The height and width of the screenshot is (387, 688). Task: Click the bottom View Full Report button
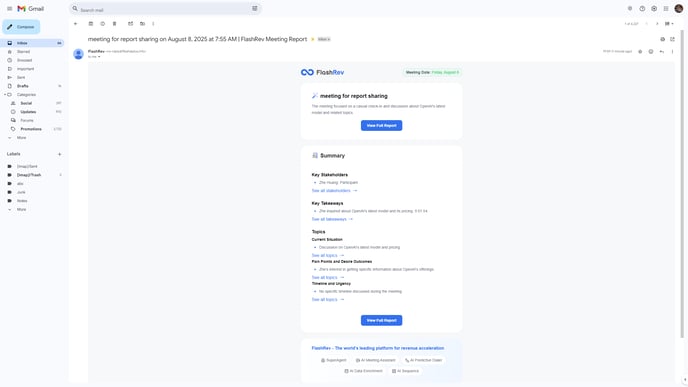(381, 320)
